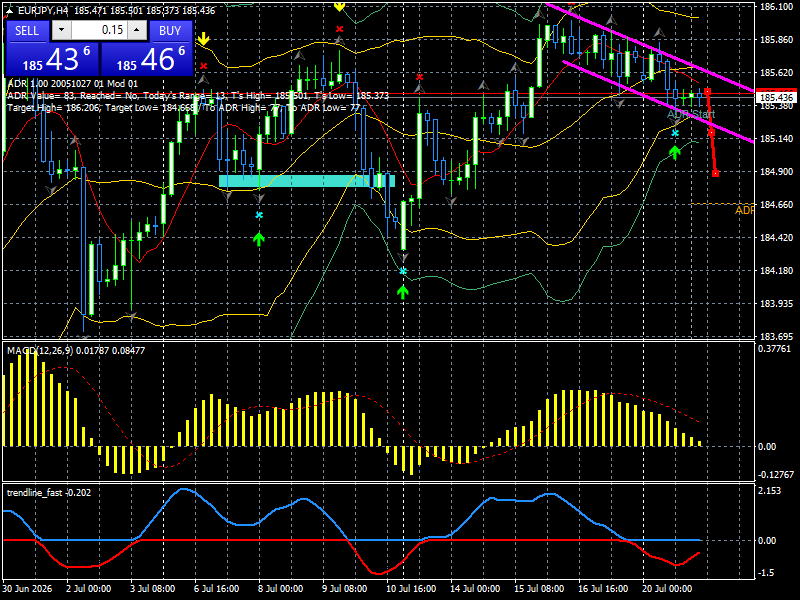Click the 185.46 buy price tile
The width and height of the screenshot is (800, 600).
coord(146,59)
